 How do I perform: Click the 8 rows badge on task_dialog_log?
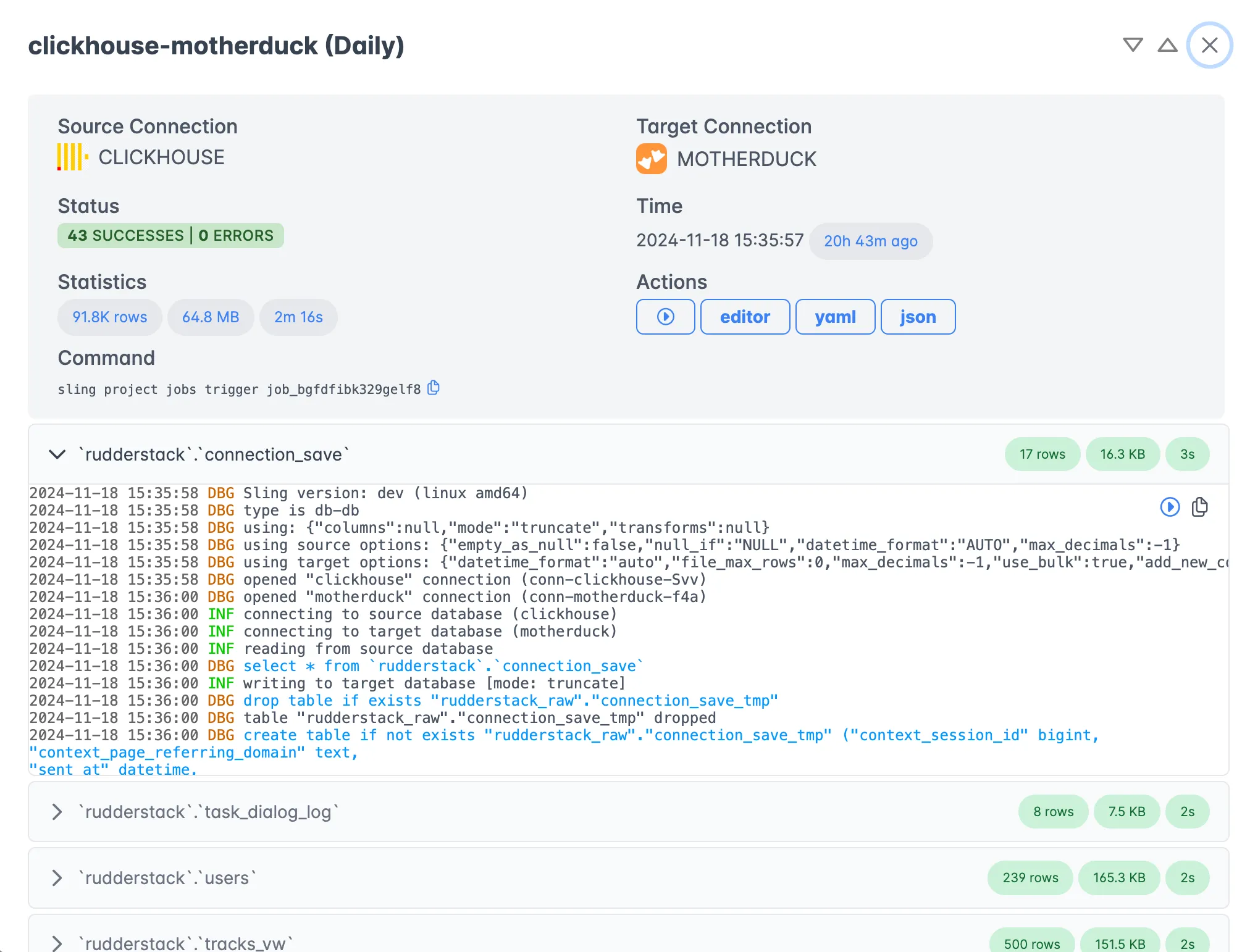point(1054,812)
